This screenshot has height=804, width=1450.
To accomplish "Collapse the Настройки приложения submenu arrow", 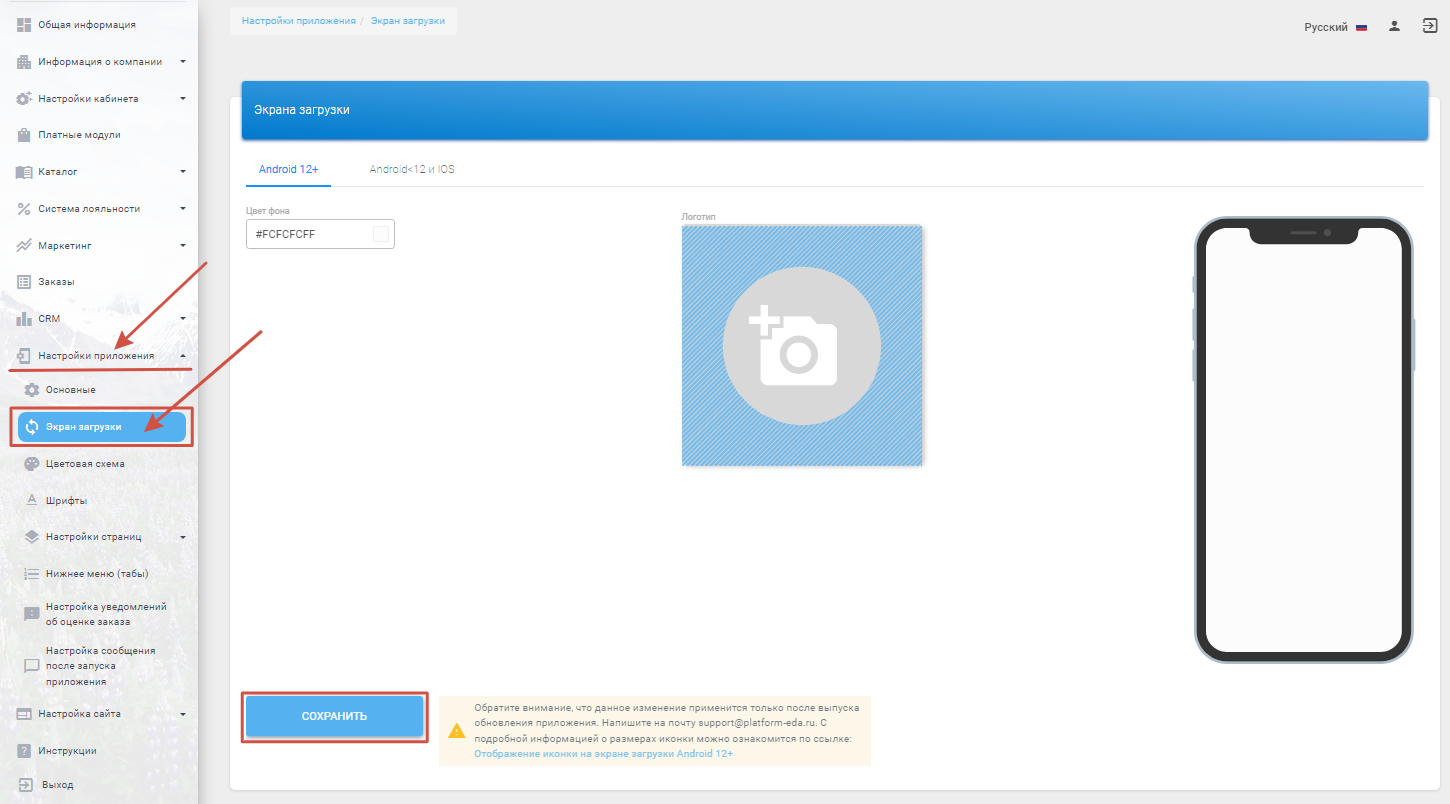I will click(183, 356).
